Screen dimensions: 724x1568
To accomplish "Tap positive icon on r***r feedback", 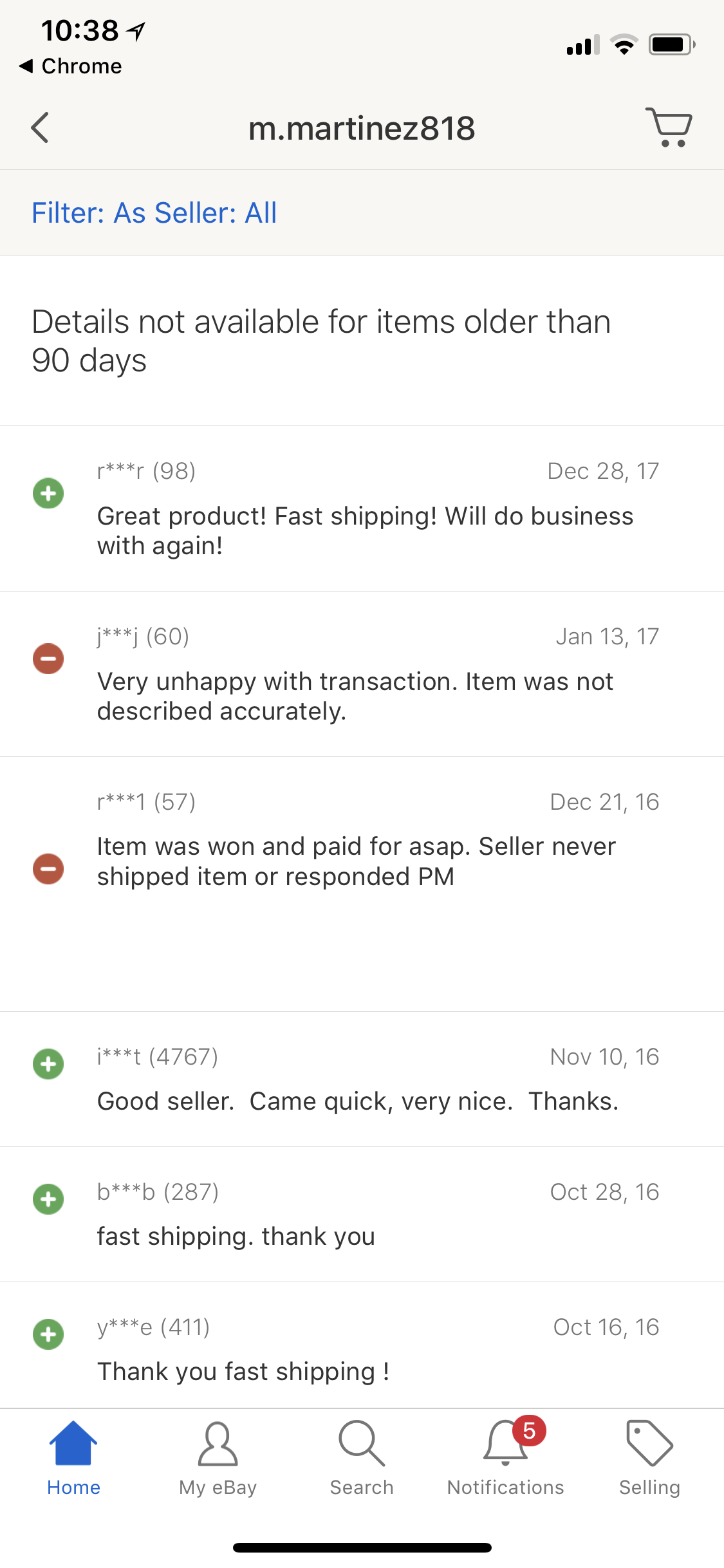I will pos(48,494).
